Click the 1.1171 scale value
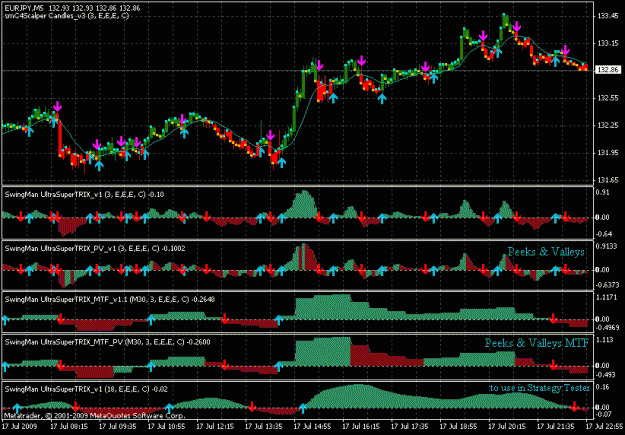Screen dimensions: 625x435 coord(606,297)
